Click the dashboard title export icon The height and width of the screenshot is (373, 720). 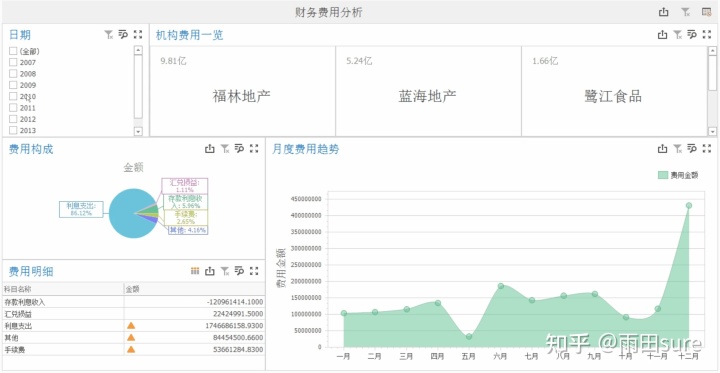[x=664, y=12]
